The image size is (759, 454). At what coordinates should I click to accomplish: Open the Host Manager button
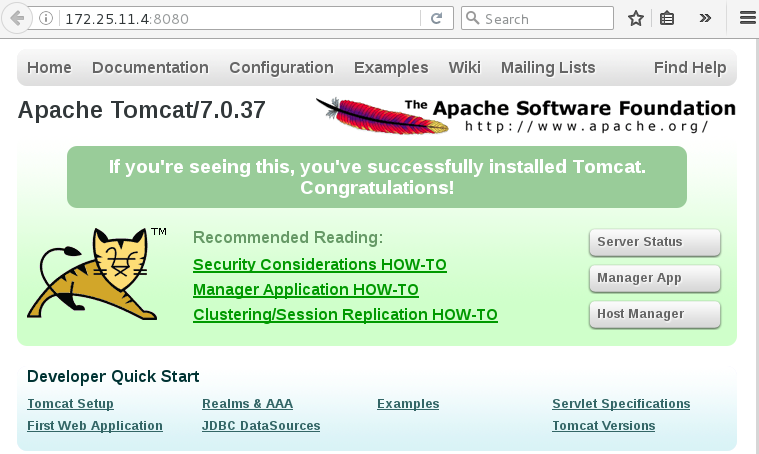(x=655, y=314)
